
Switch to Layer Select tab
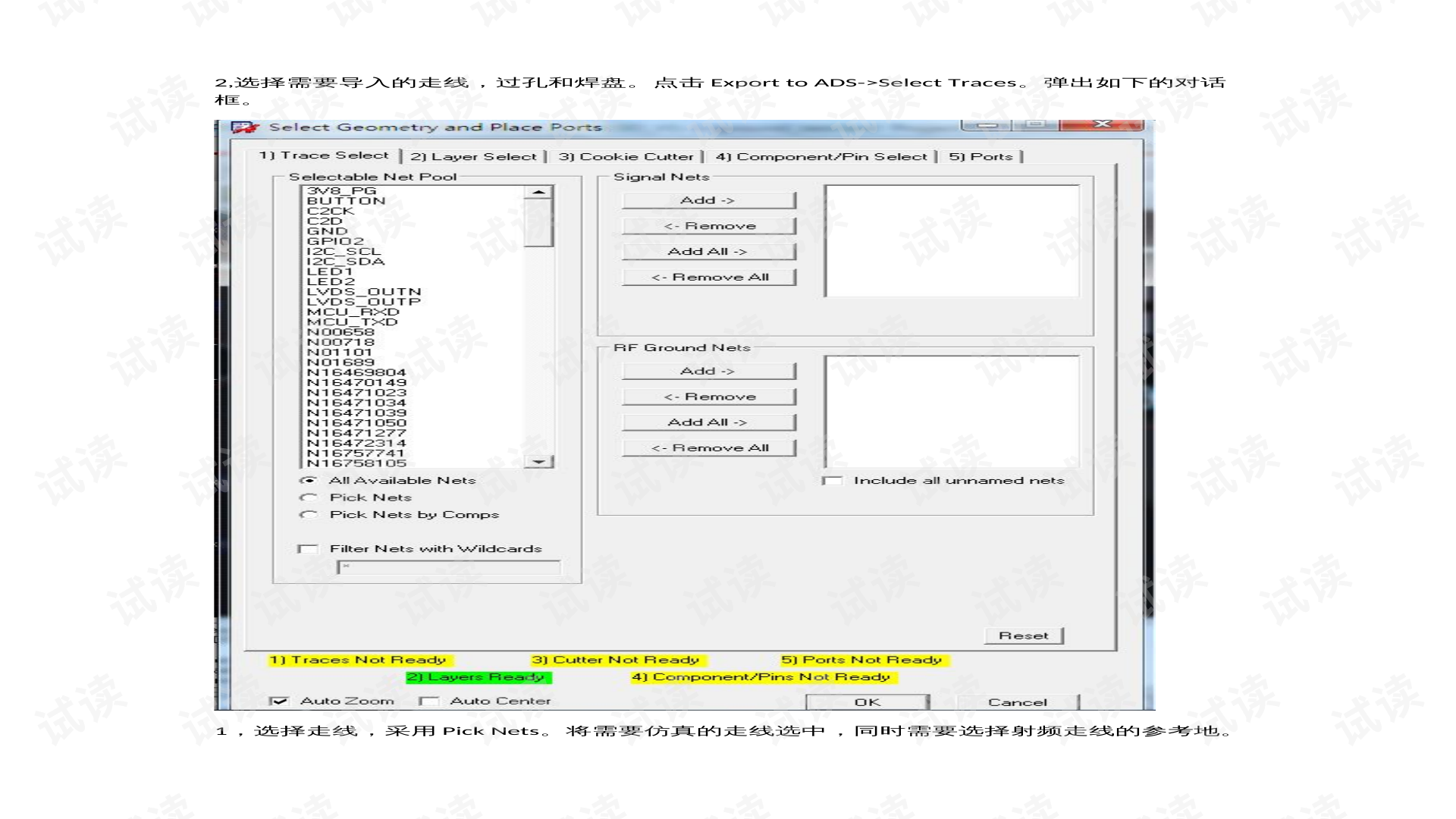[x=473, y=157]
